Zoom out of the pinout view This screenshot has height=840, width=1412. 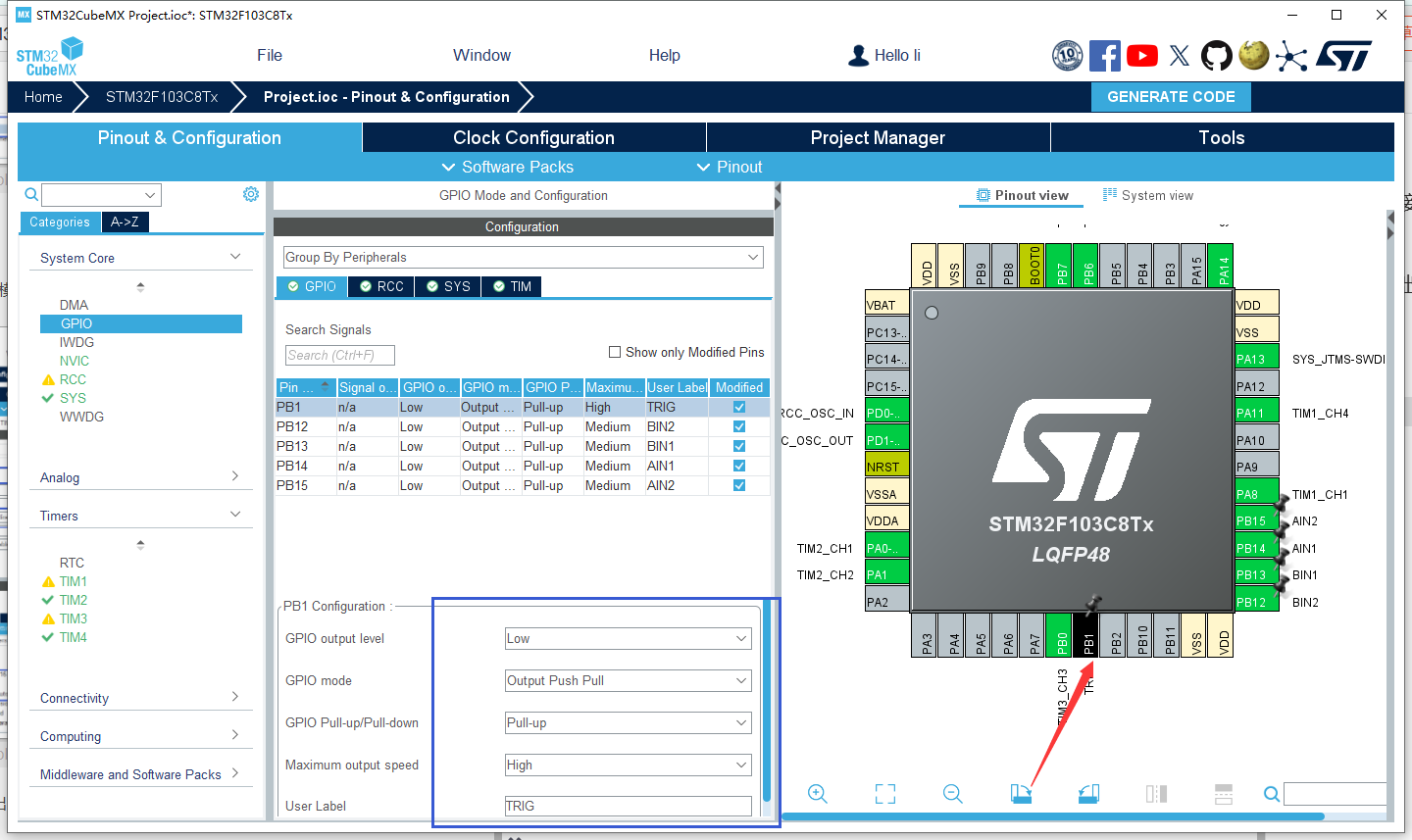pyautogui.click(x=952, y=794)
